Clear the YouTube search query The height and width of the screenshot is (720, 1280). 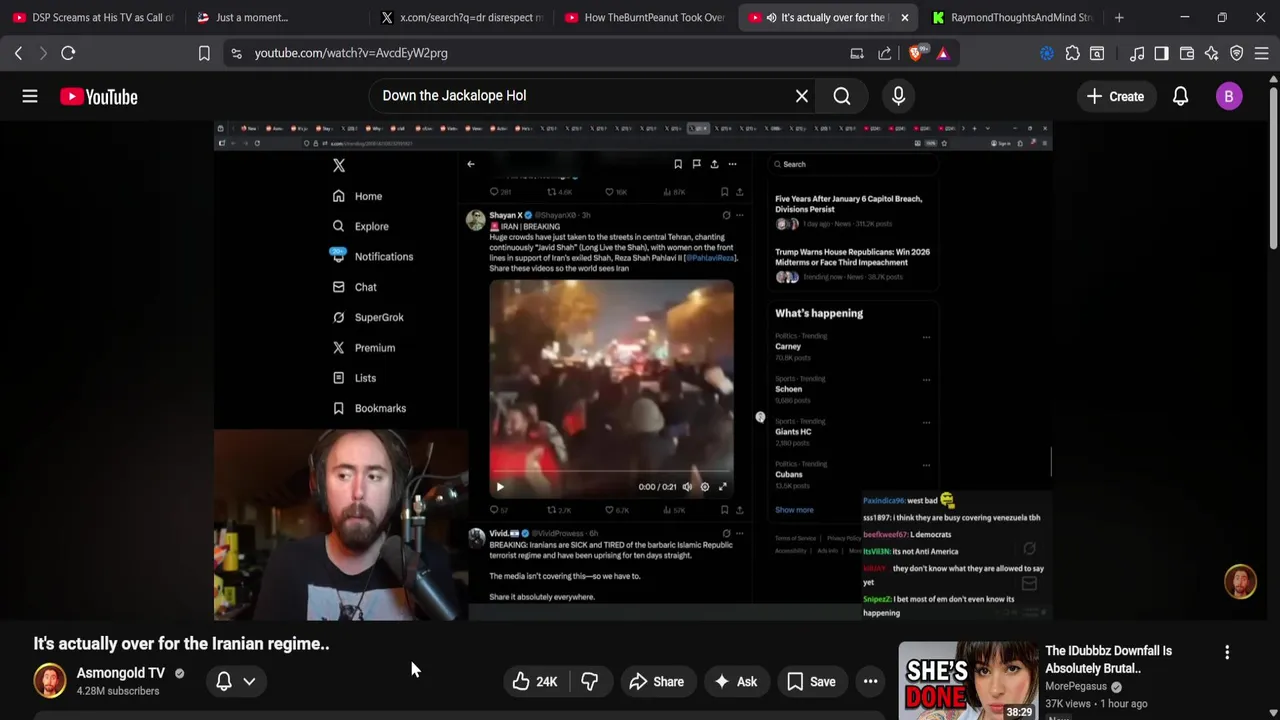click(x=801, y=96)
